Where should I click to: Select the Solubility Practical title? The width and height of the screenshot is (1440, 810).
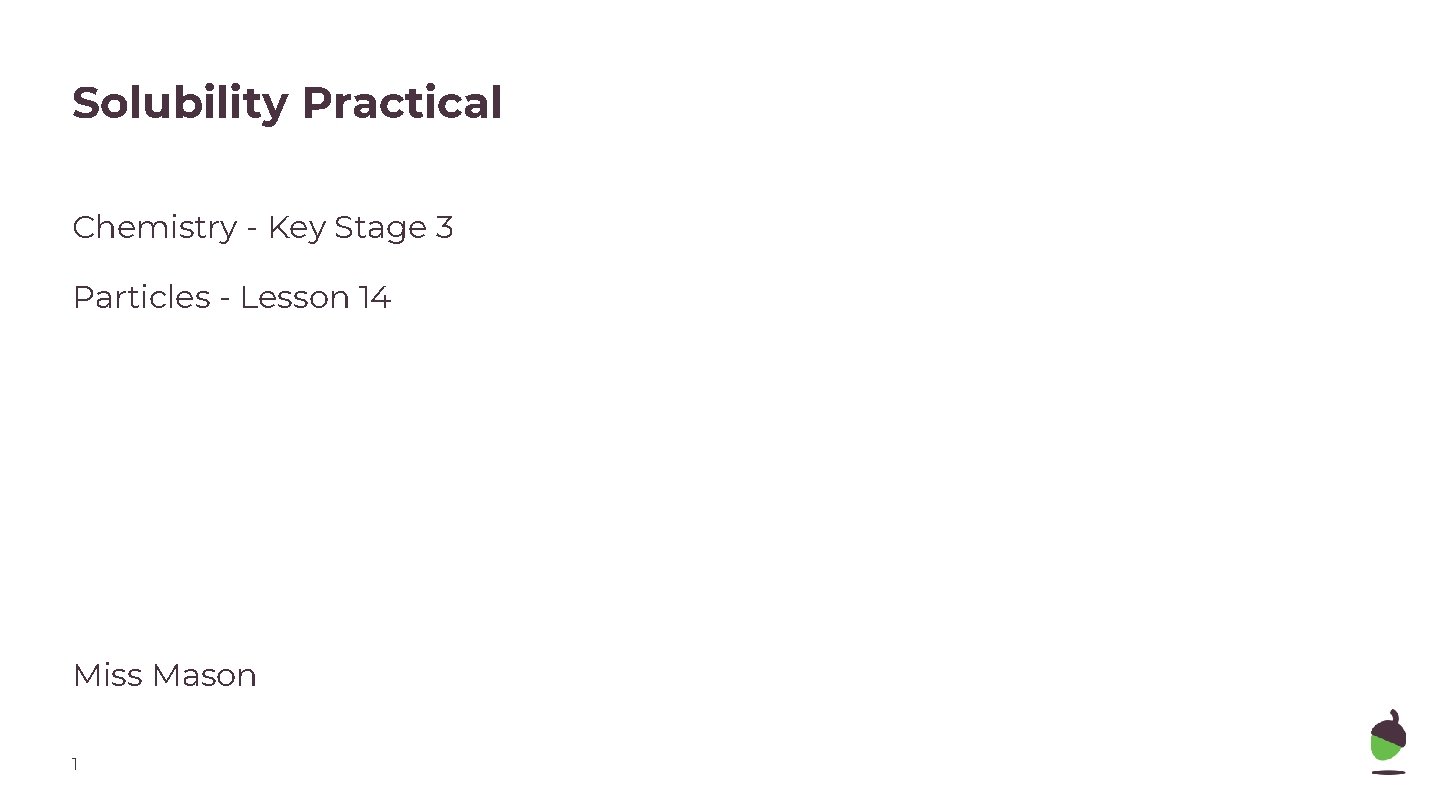click(287, 103)
